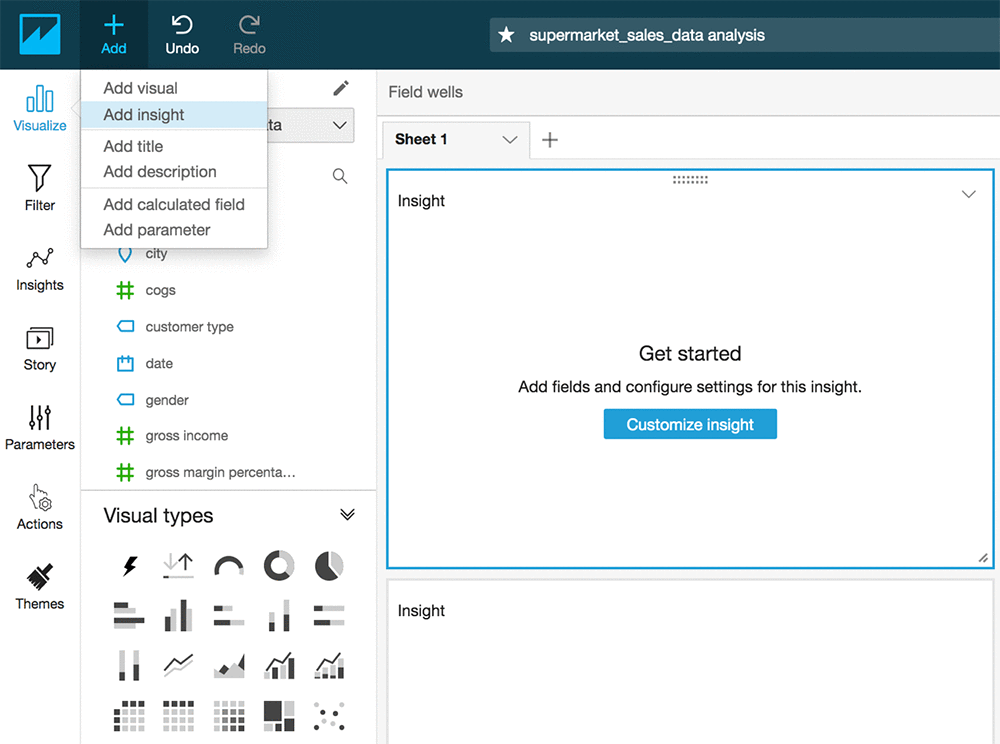
Task: Collapse the Visual types panel
Action: point(347,514)
